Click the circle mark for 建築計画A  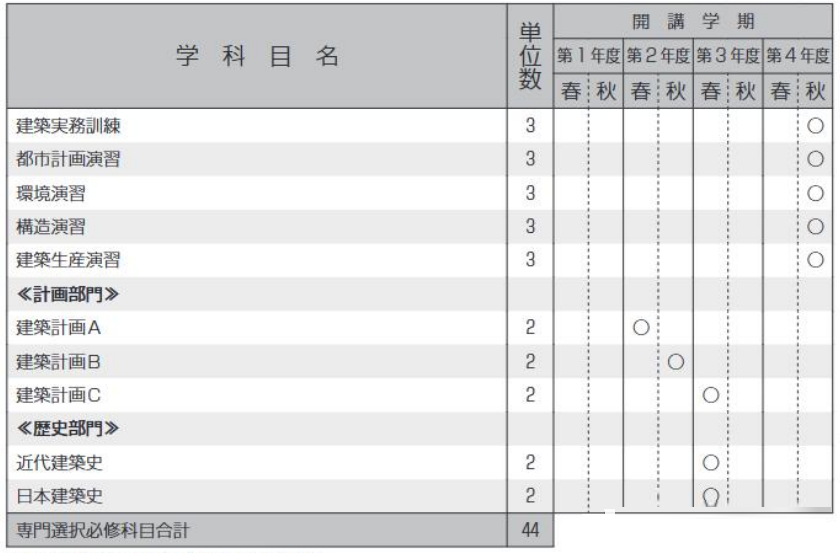pos(642,327)
